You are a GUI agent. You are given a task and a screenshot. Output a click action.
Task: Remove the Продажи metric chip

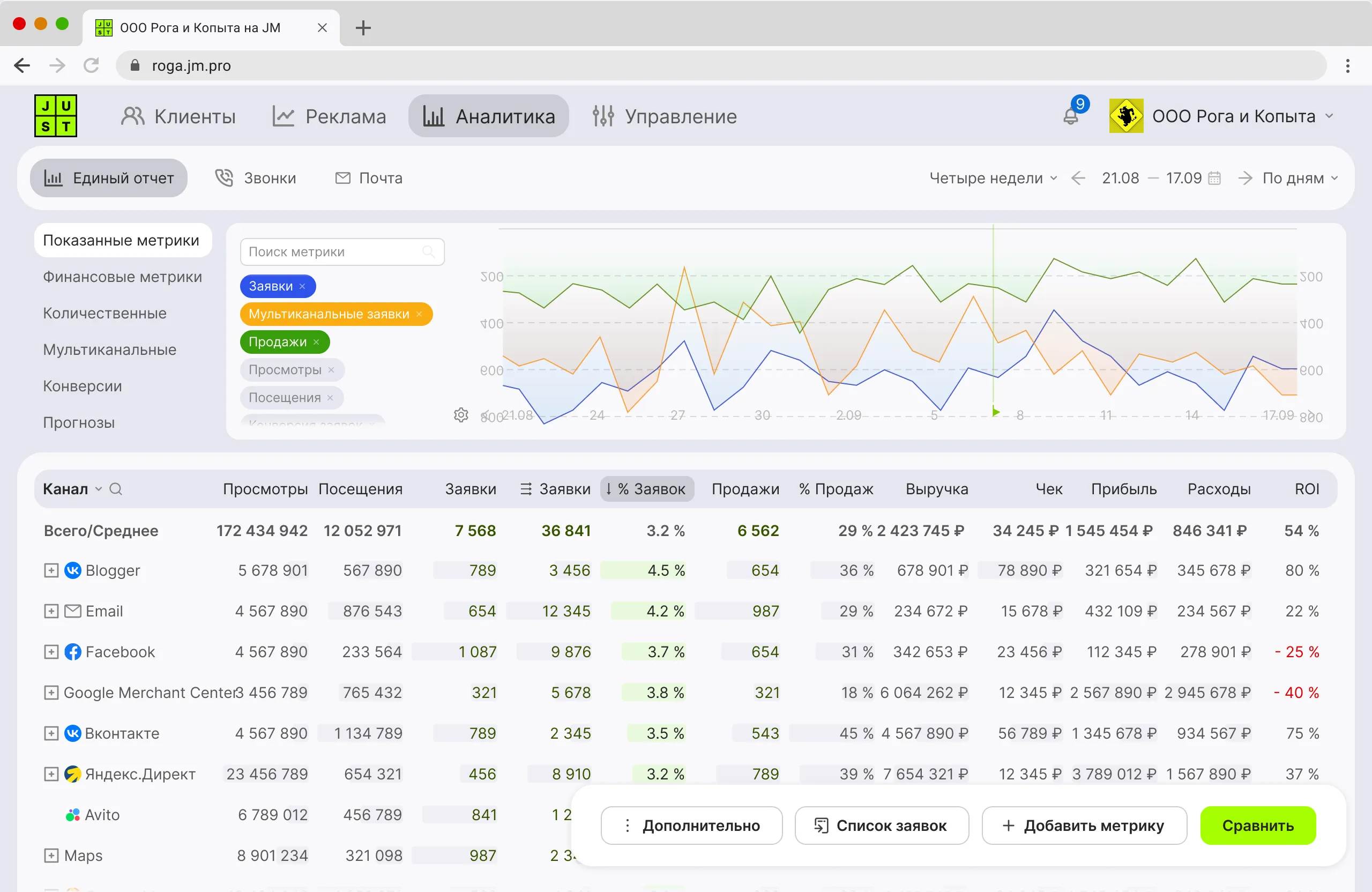tap(316, 342)
